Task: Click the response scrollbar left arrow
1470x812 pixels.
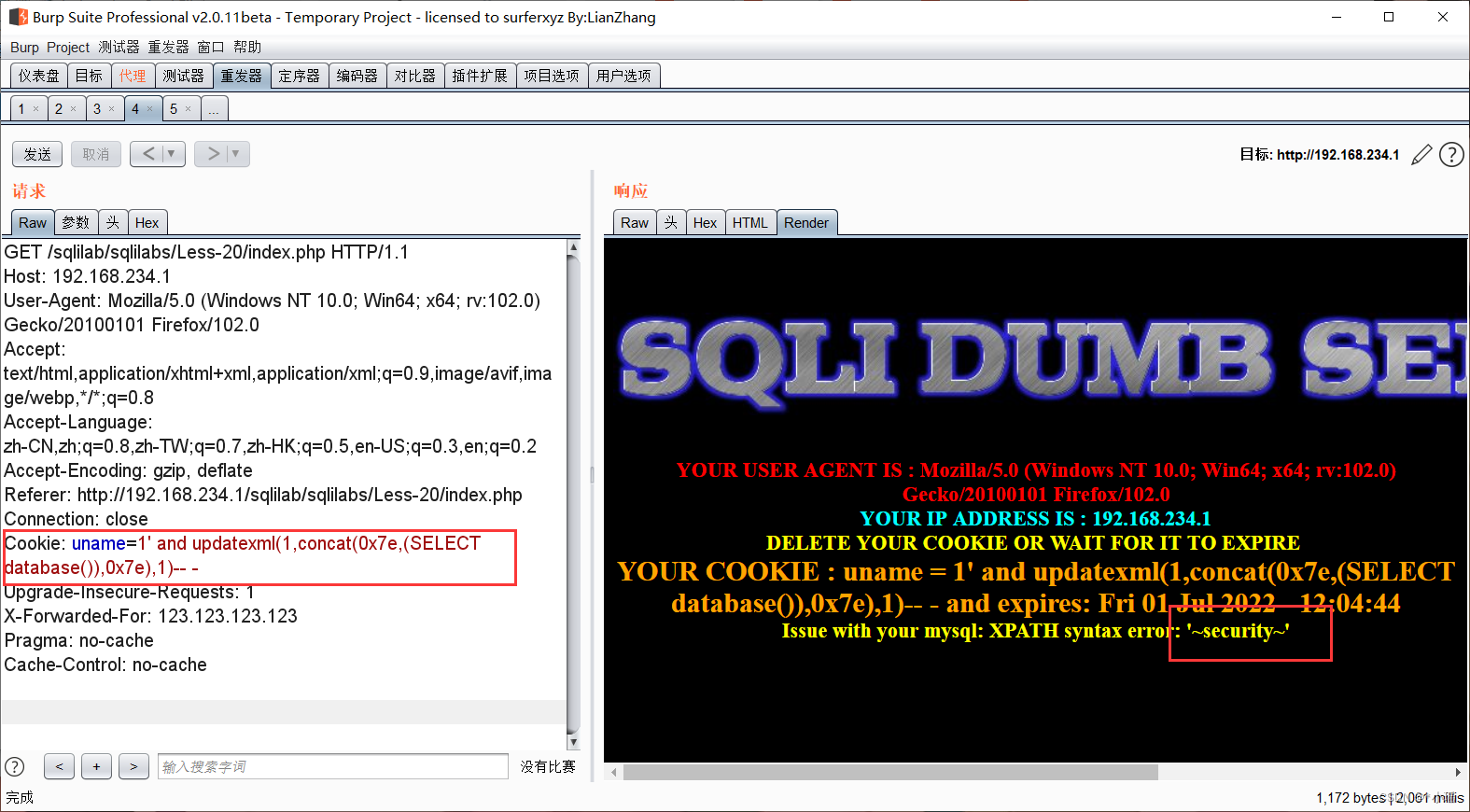Action: [x=613, y=772]
